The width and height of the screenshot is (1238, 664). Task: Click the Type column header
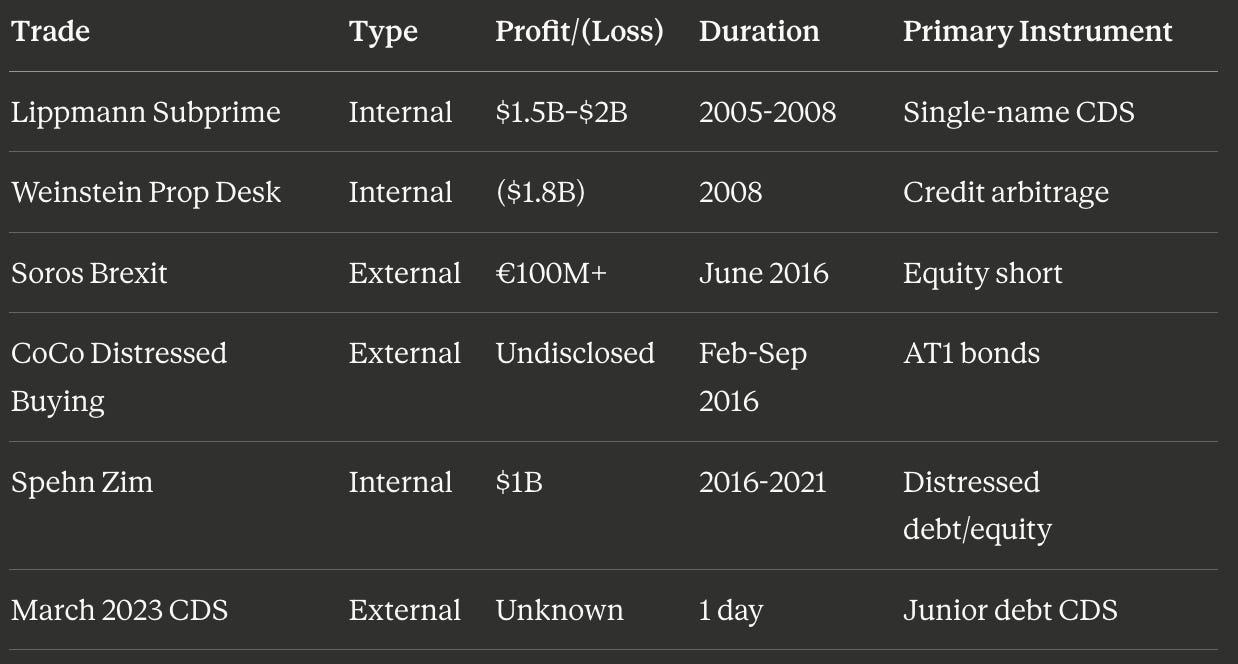point(383,32)
